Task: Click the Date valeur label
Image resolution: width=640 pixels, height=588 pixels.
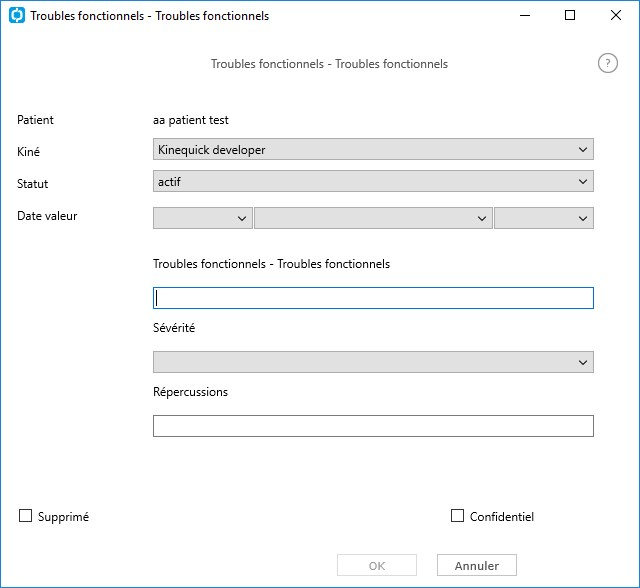Action: [x=47, y=216]
